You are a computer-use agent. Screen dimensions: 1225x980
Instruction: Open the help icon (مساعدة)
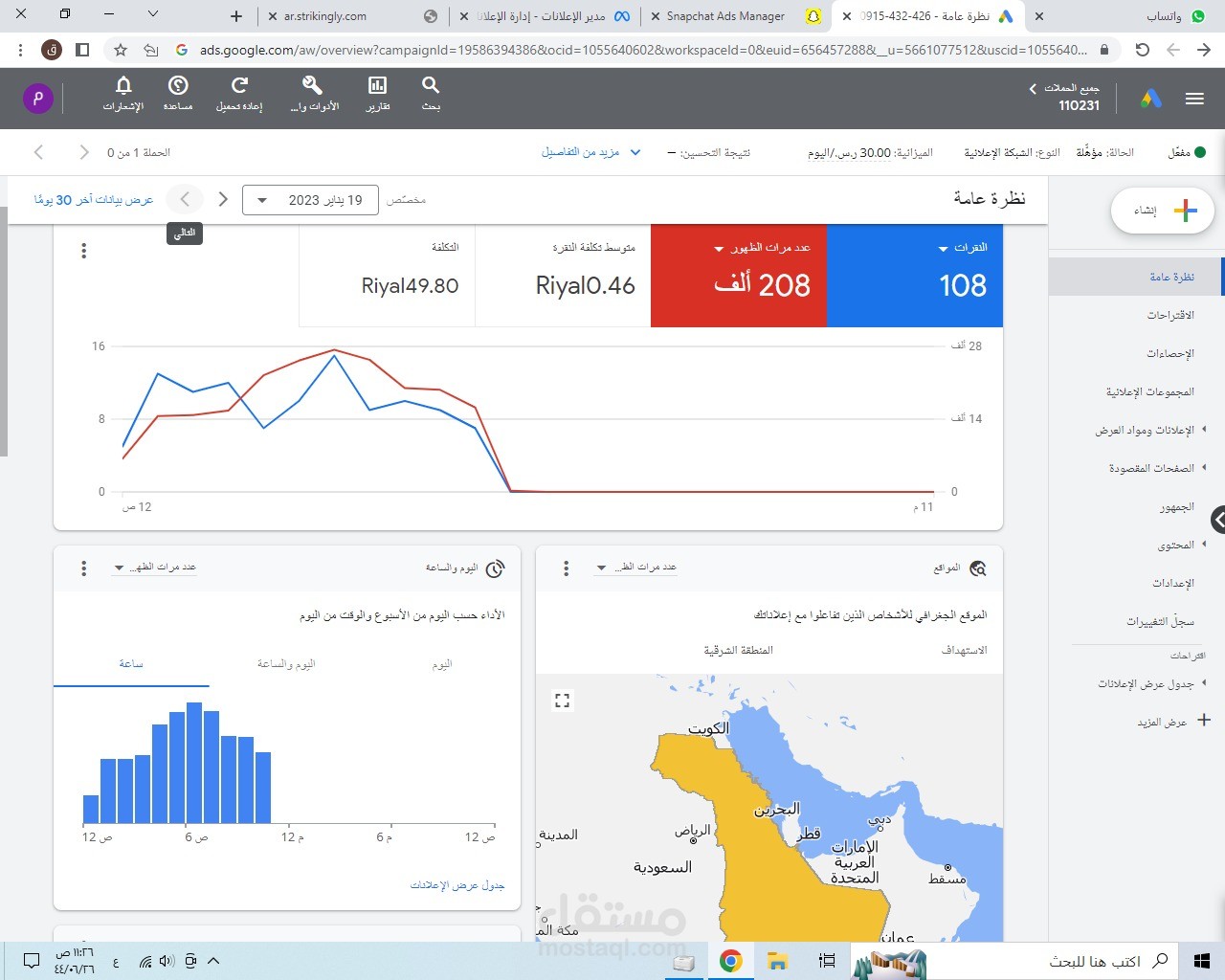pos(178,94)
